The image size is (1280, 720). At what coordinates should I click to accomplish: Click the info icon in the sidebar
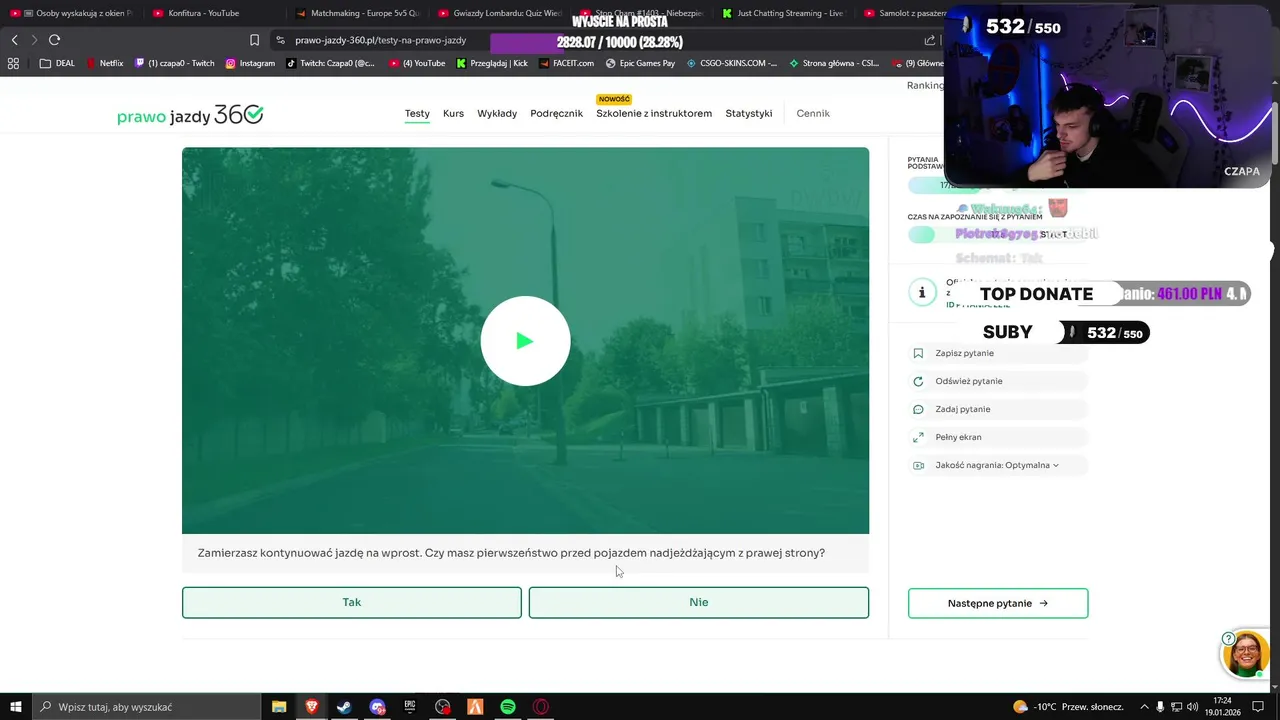[x=921, y=292]
